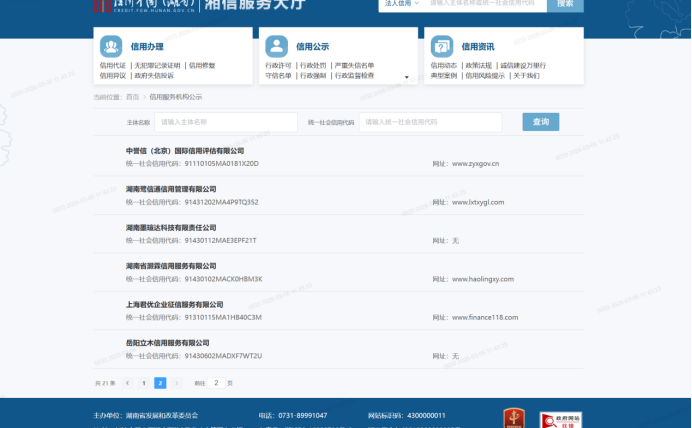The width and height of the screenshot is (692, 428).
Task: Click 中誉信（北京）国际信用评估有限公司 entry
Action: 185,151
